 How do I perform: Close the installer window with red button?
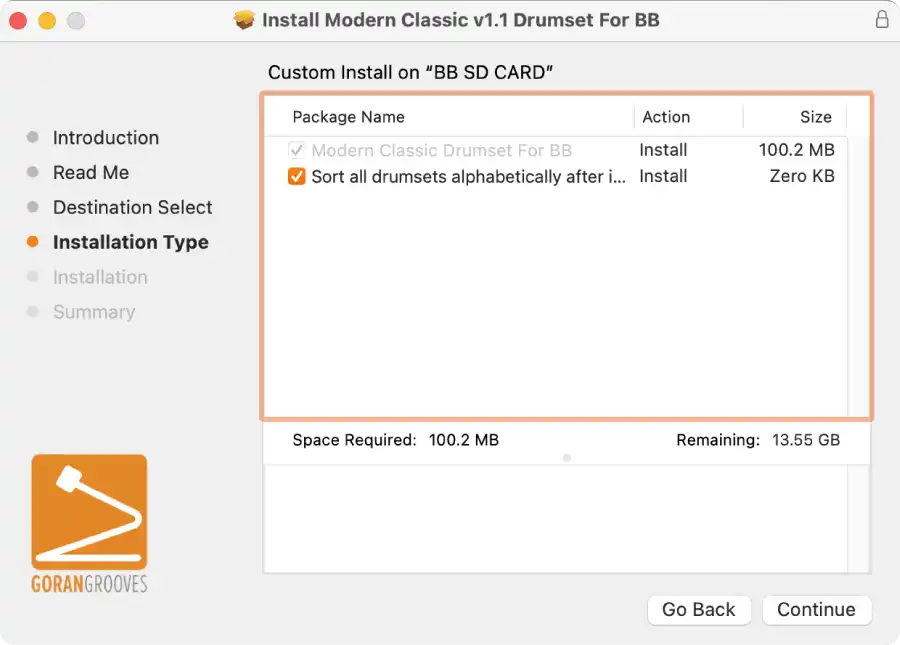tap(18, 21)
